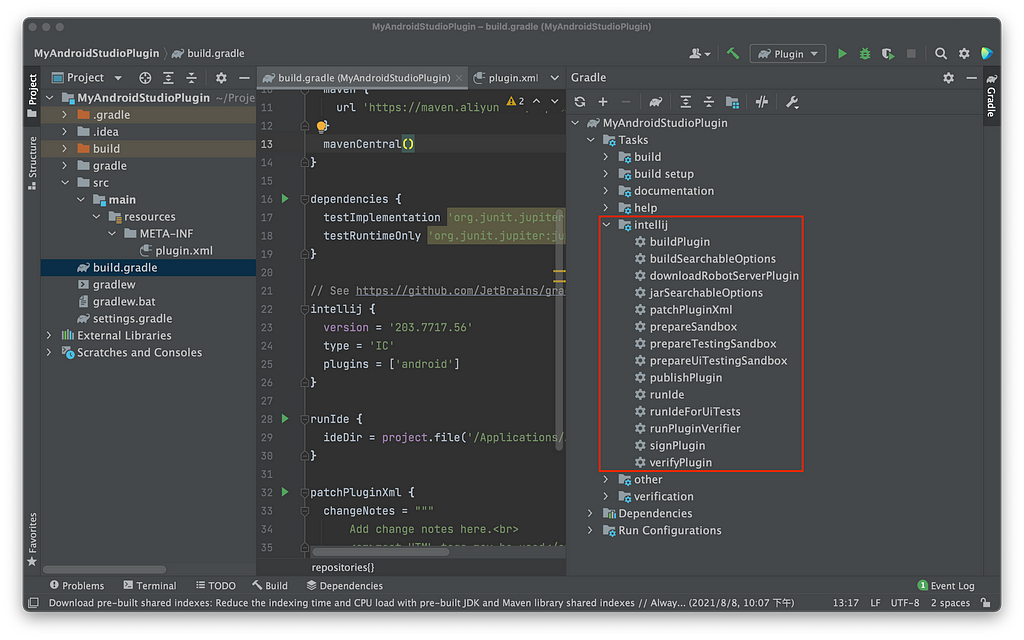Click the UTF-8 encoding status bar entry
Viewport: 1024px width, 640px height.
[x=904, y=603]
